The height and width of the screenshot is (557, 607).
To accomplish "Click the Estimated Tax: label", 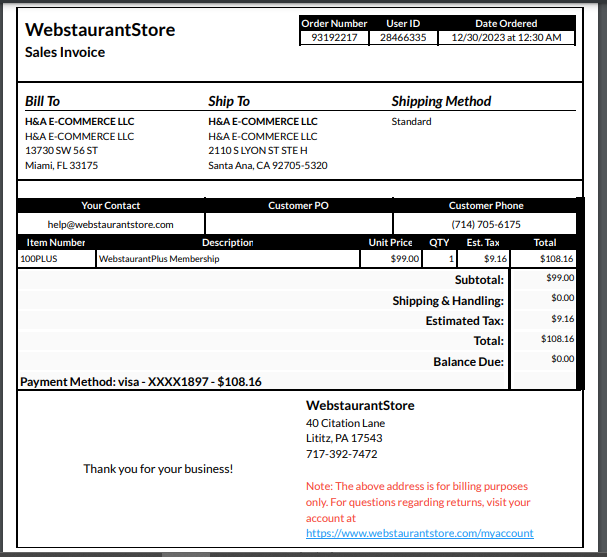I will tap(465, 321).
